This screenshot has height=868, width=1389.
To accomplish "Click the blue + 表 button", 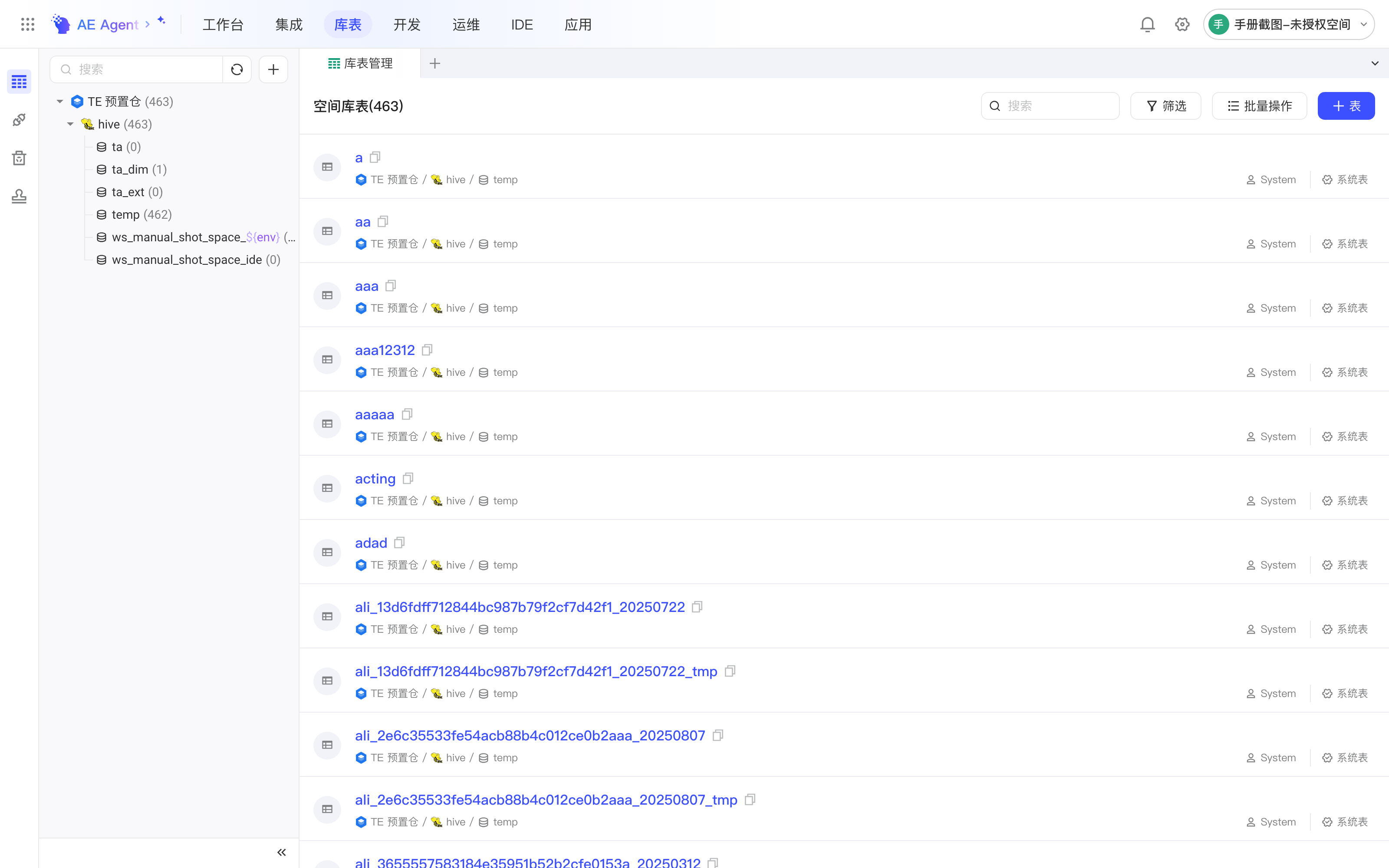I will pyautogui.click(x=1346, y=106).
